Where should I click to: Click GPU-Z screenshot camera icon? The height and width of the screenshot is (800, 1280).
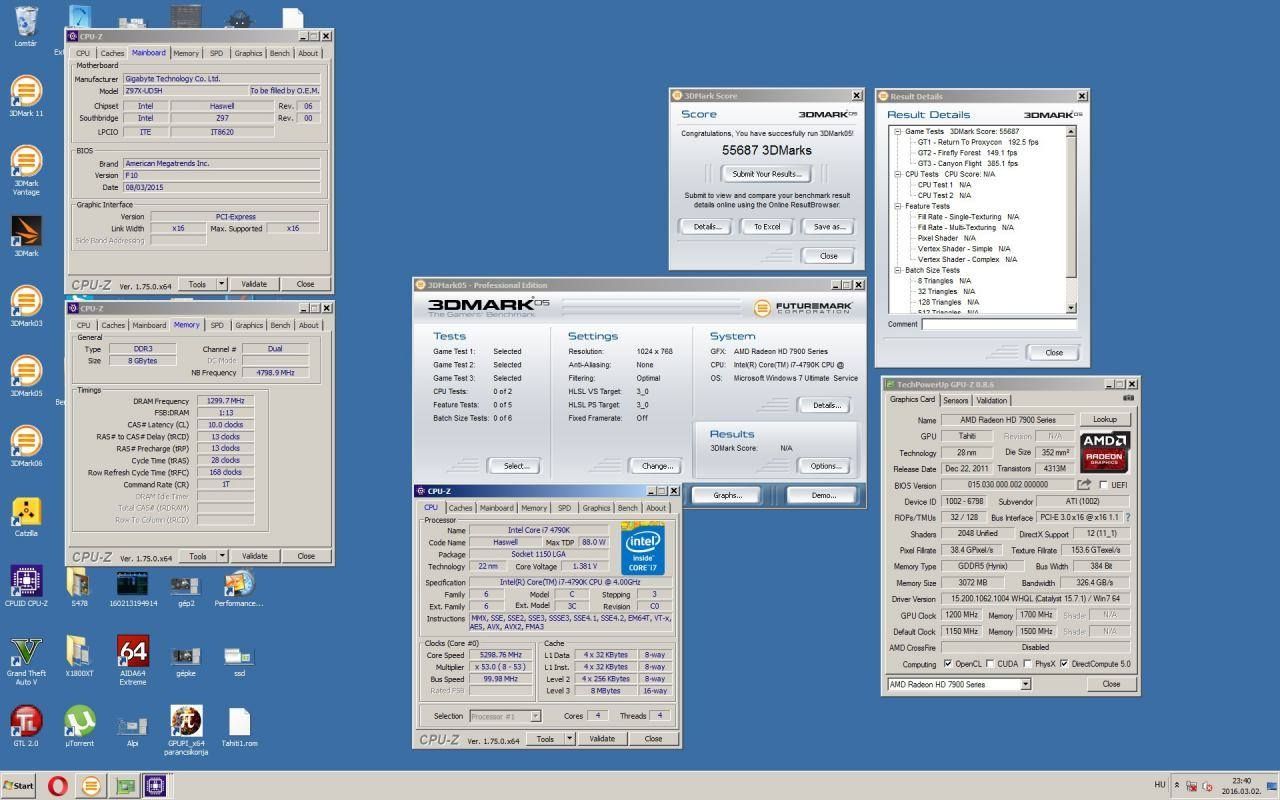[1128, 398]
